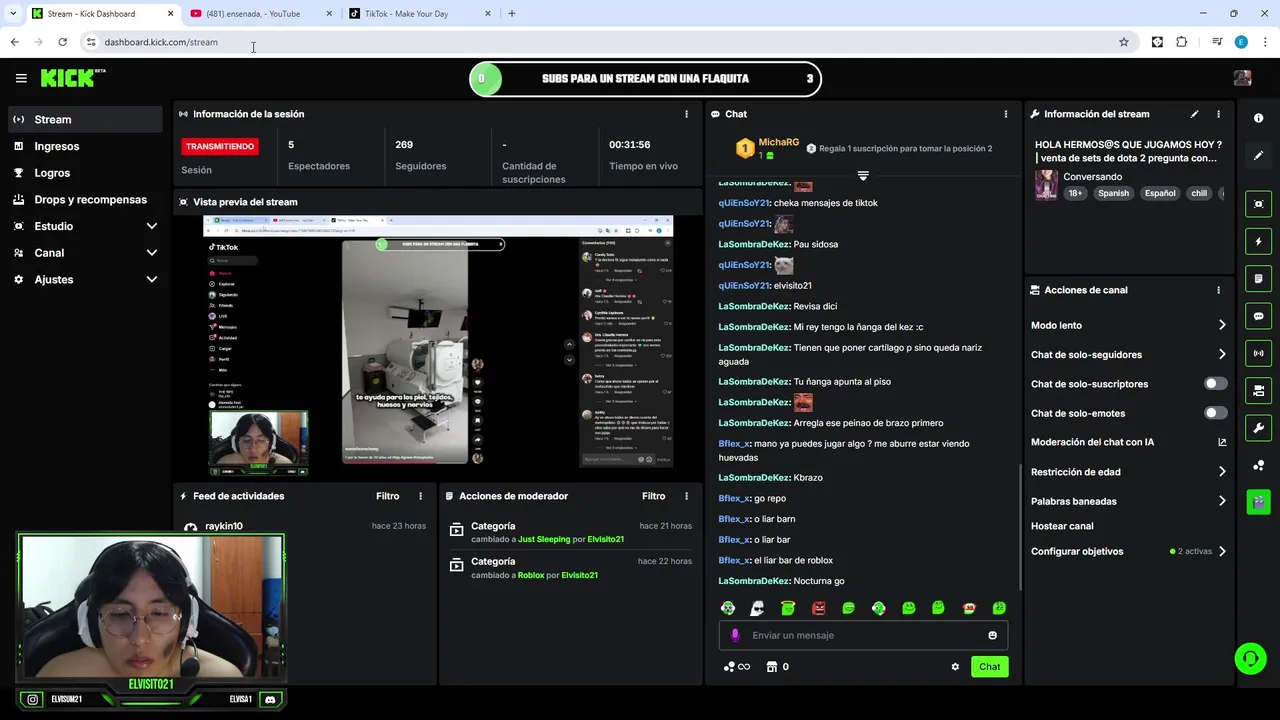This screenshot has width=1280, height=720.
Task: Click the broadcast signal icon in right toolbar
Action: click(1258, 353)
